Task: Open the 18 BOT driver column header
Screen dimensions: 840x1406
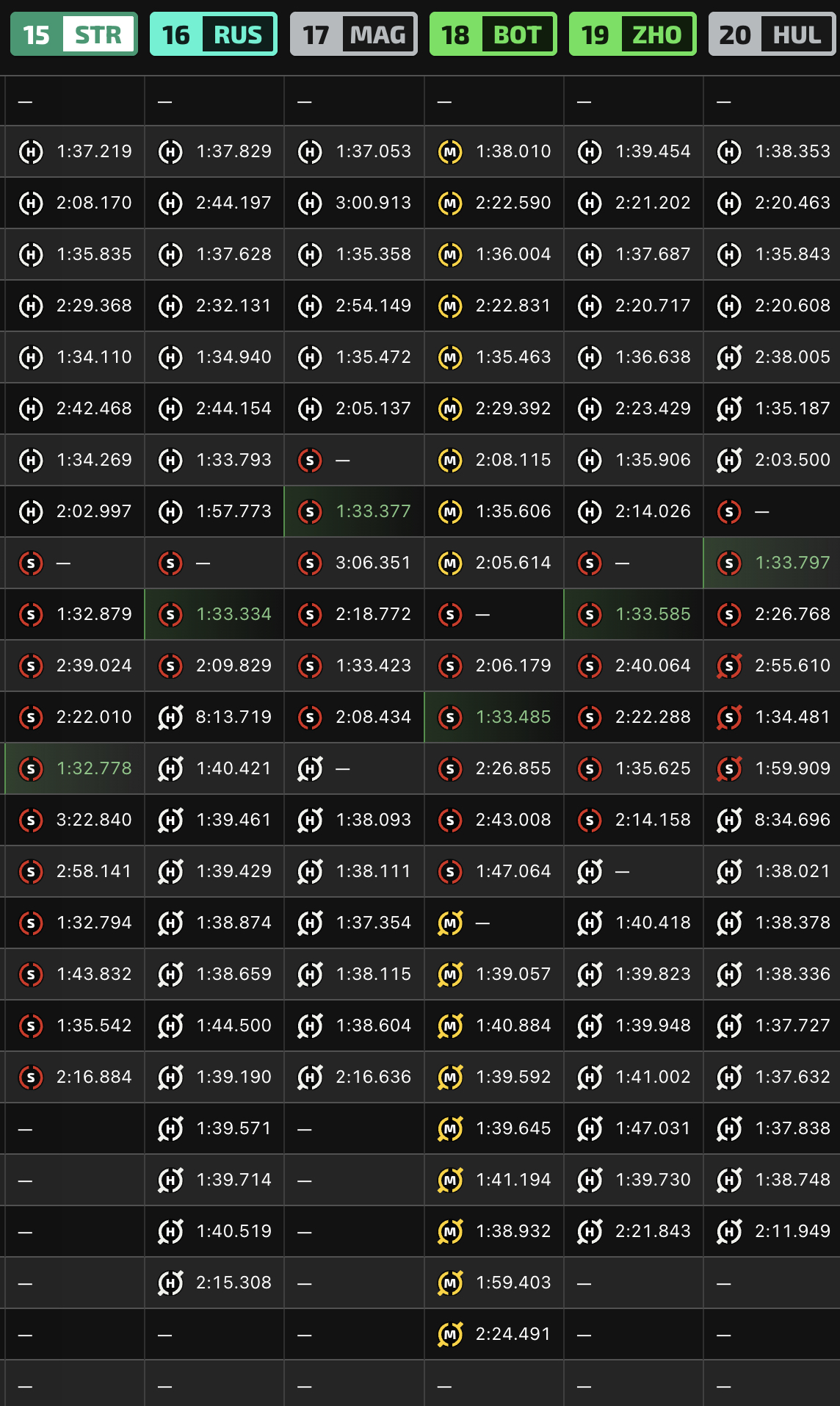Action: tap(493, 34)
